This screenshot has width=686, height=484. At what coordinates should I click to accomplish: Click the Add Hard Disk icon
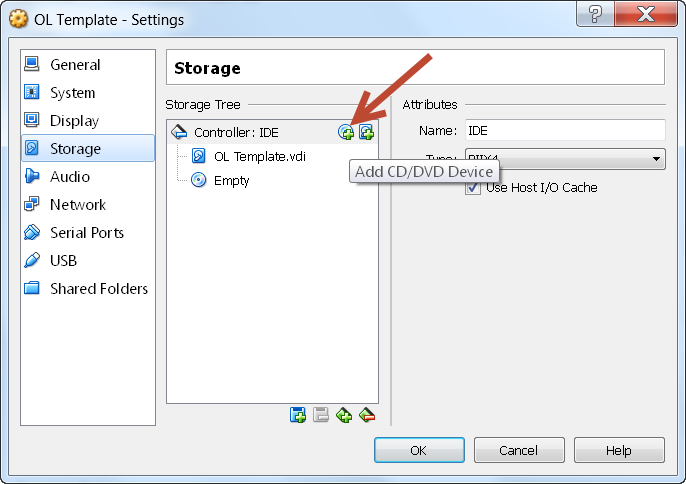pos(366,132)
